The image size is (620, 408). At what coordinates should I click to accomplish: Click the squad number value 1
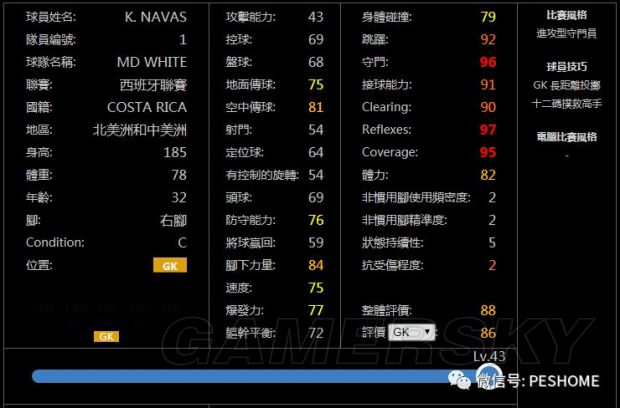pos(183,40)
